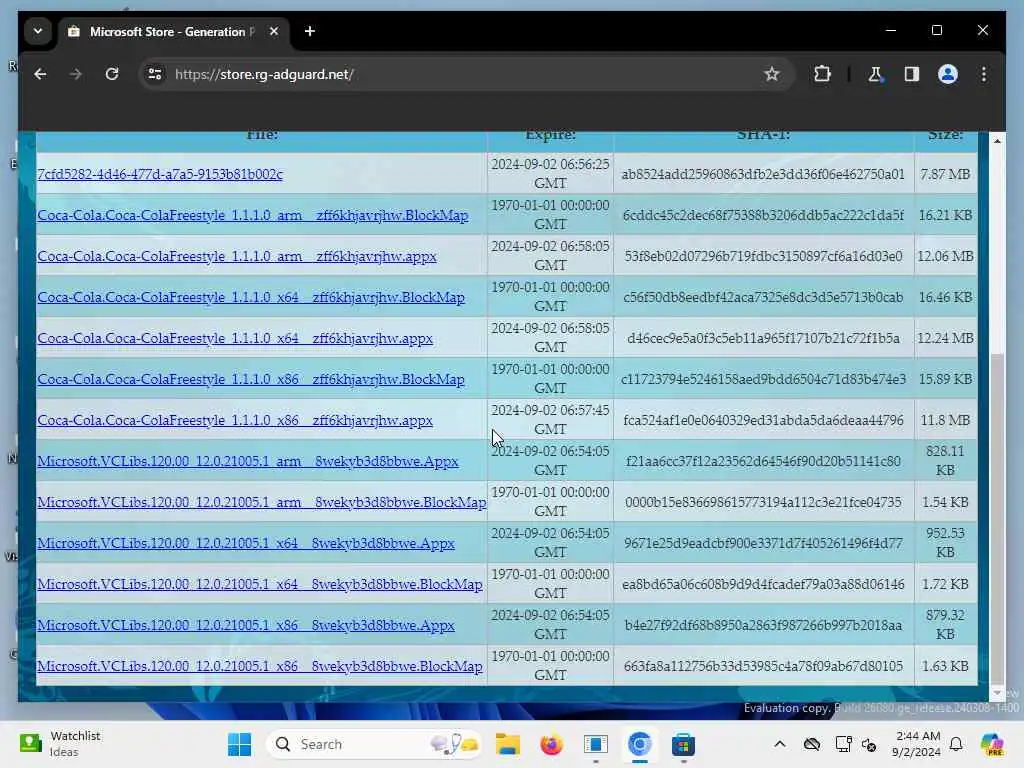Open the network display tray icon
This screenshot has height=768, width=1024.
(843, 744)
